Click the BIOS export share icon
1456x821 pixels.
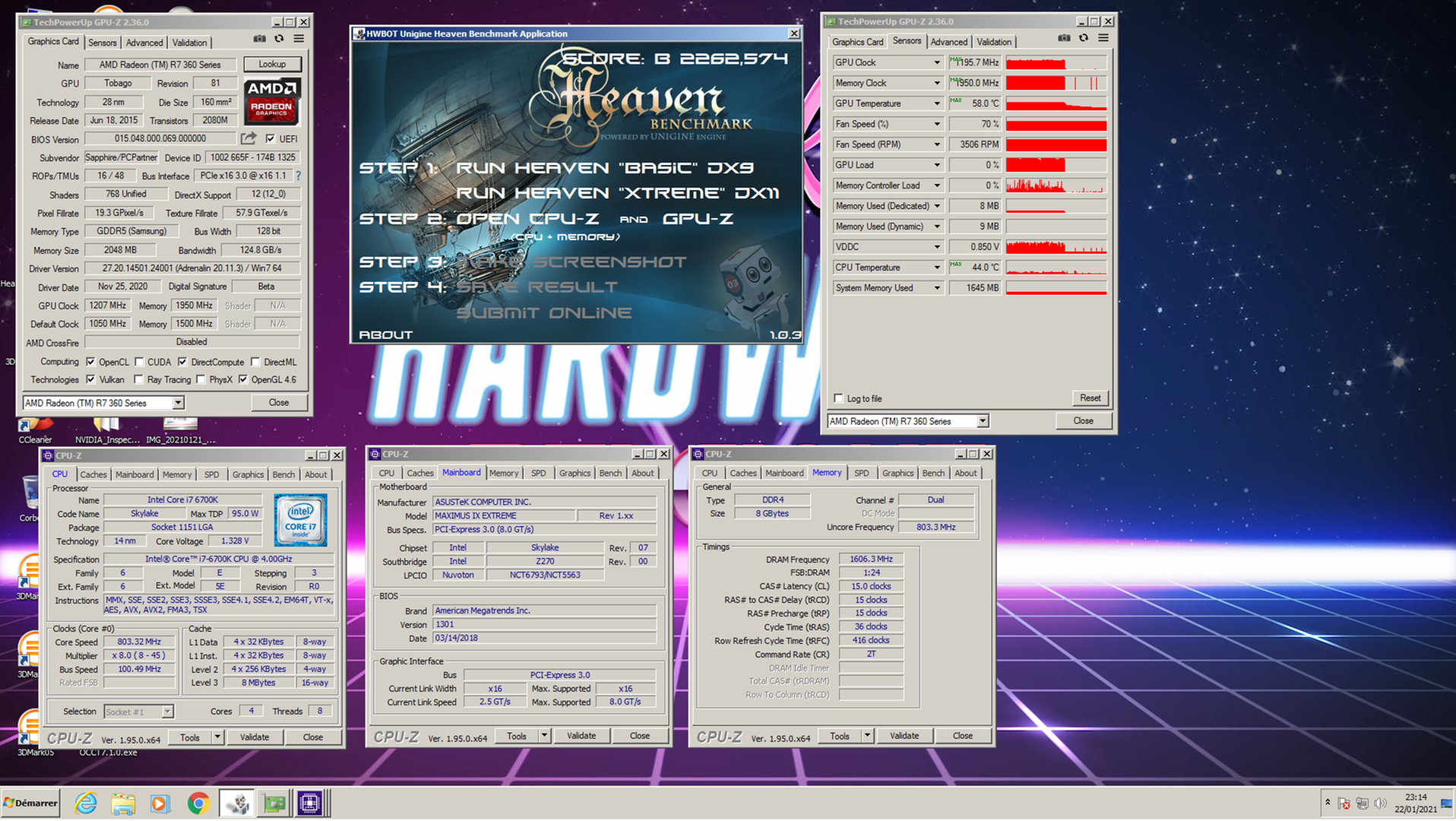coord(248,138)
